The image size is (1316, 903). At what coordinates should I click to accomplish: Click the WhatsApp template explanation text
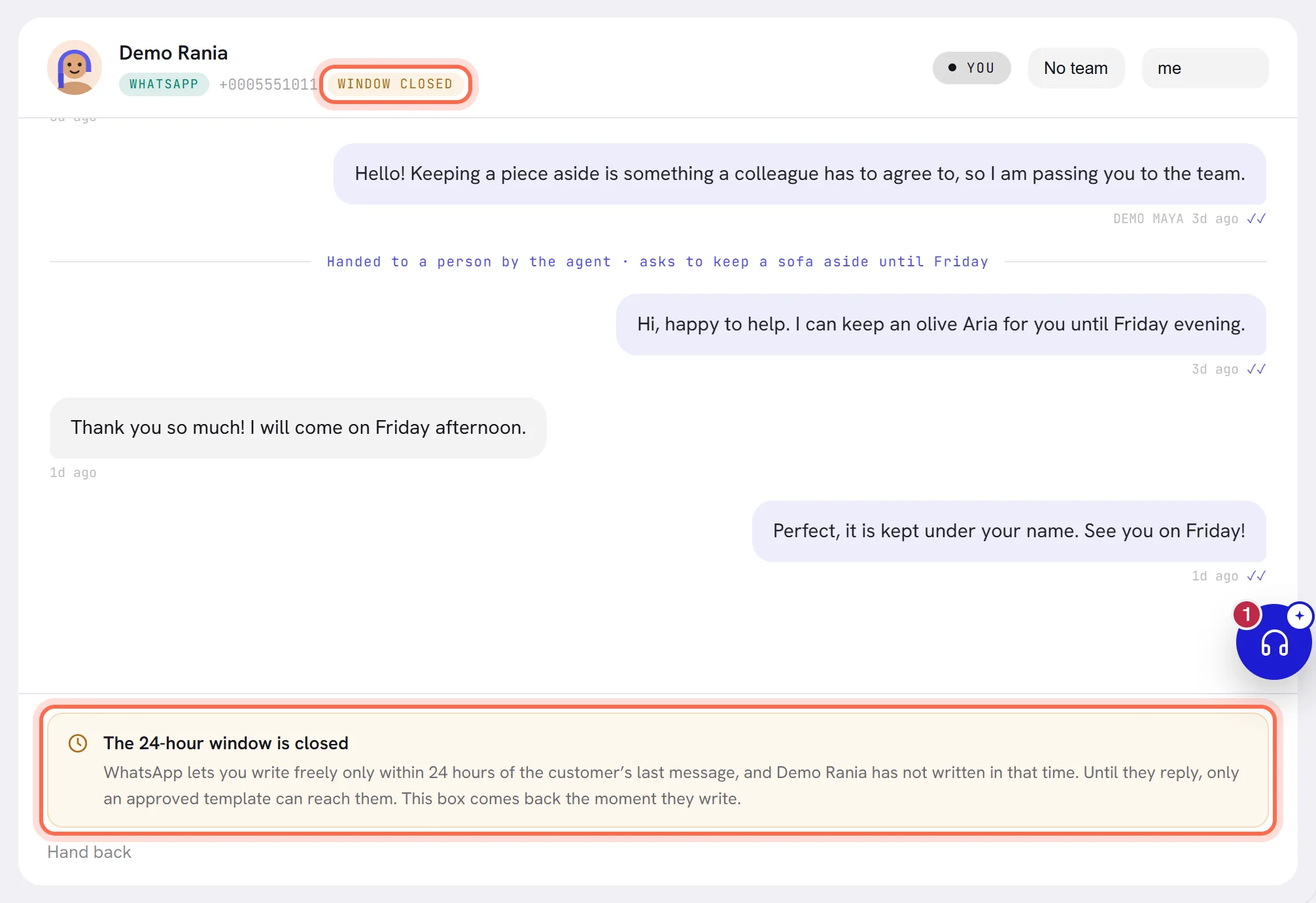pos(671,785)
